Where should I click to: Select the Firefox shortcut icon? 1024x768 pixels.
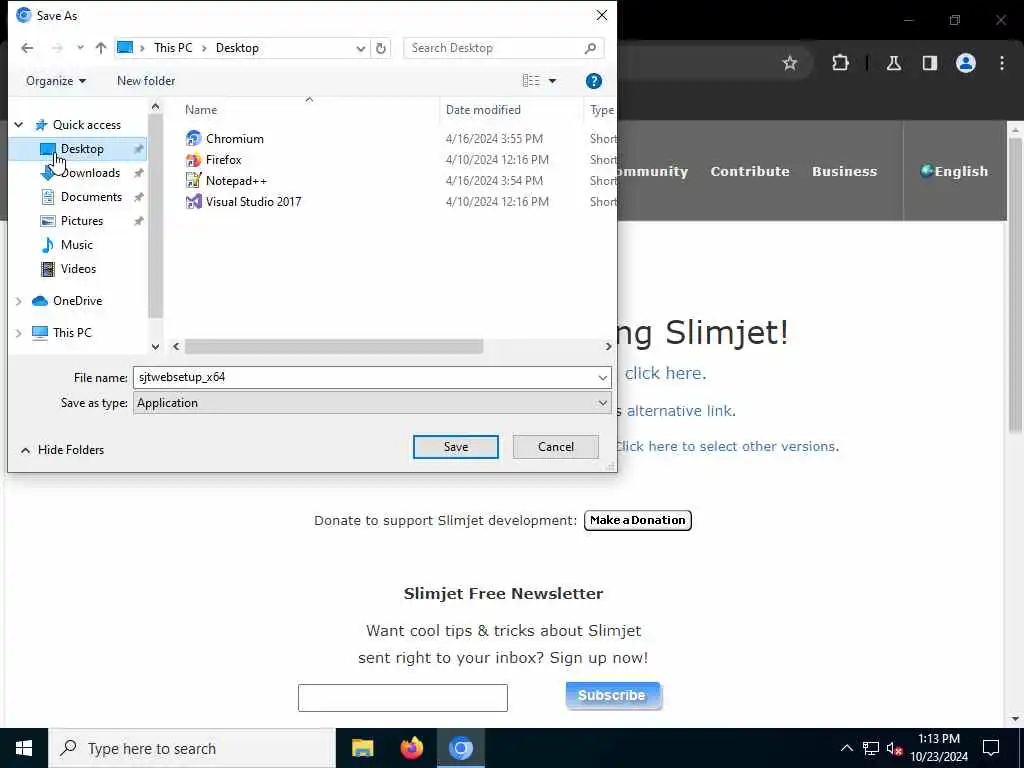pyautogui.click(x=193, y=159)
